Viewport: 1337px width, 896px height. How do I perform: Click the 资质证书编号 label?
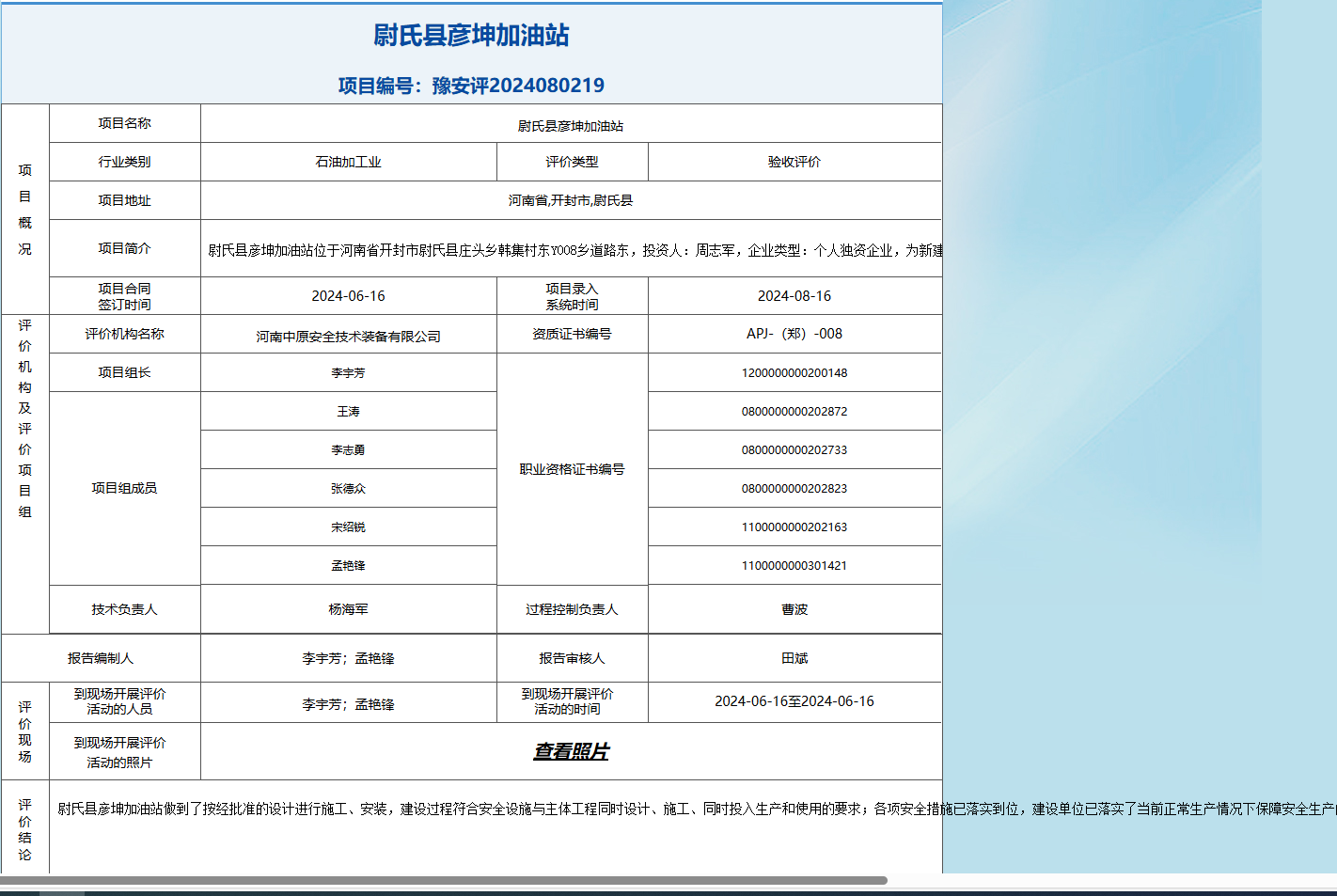(x=572, y=334)
